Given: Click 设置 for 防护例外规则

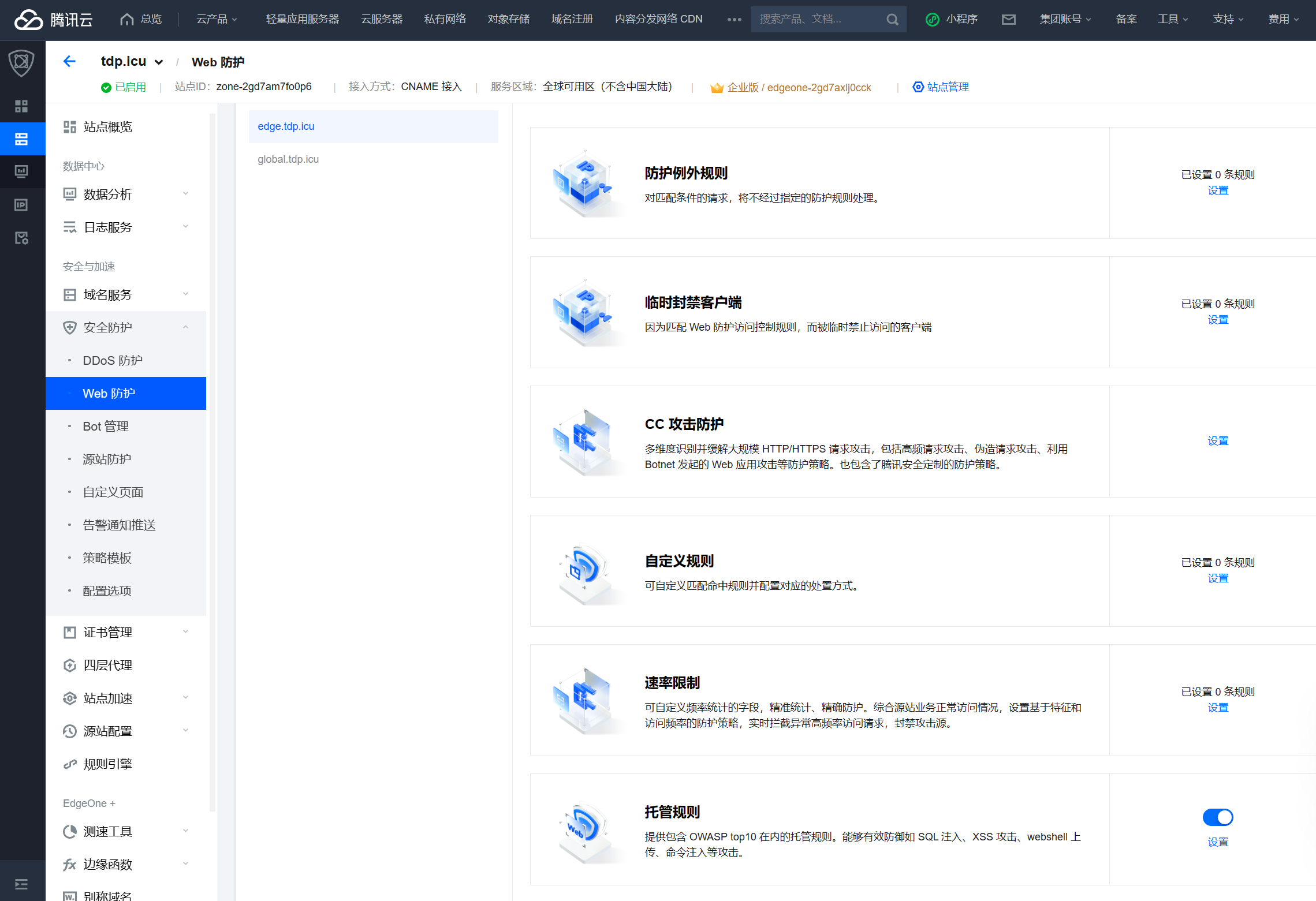Looking at the screenshot, I should coord(1218,190).
